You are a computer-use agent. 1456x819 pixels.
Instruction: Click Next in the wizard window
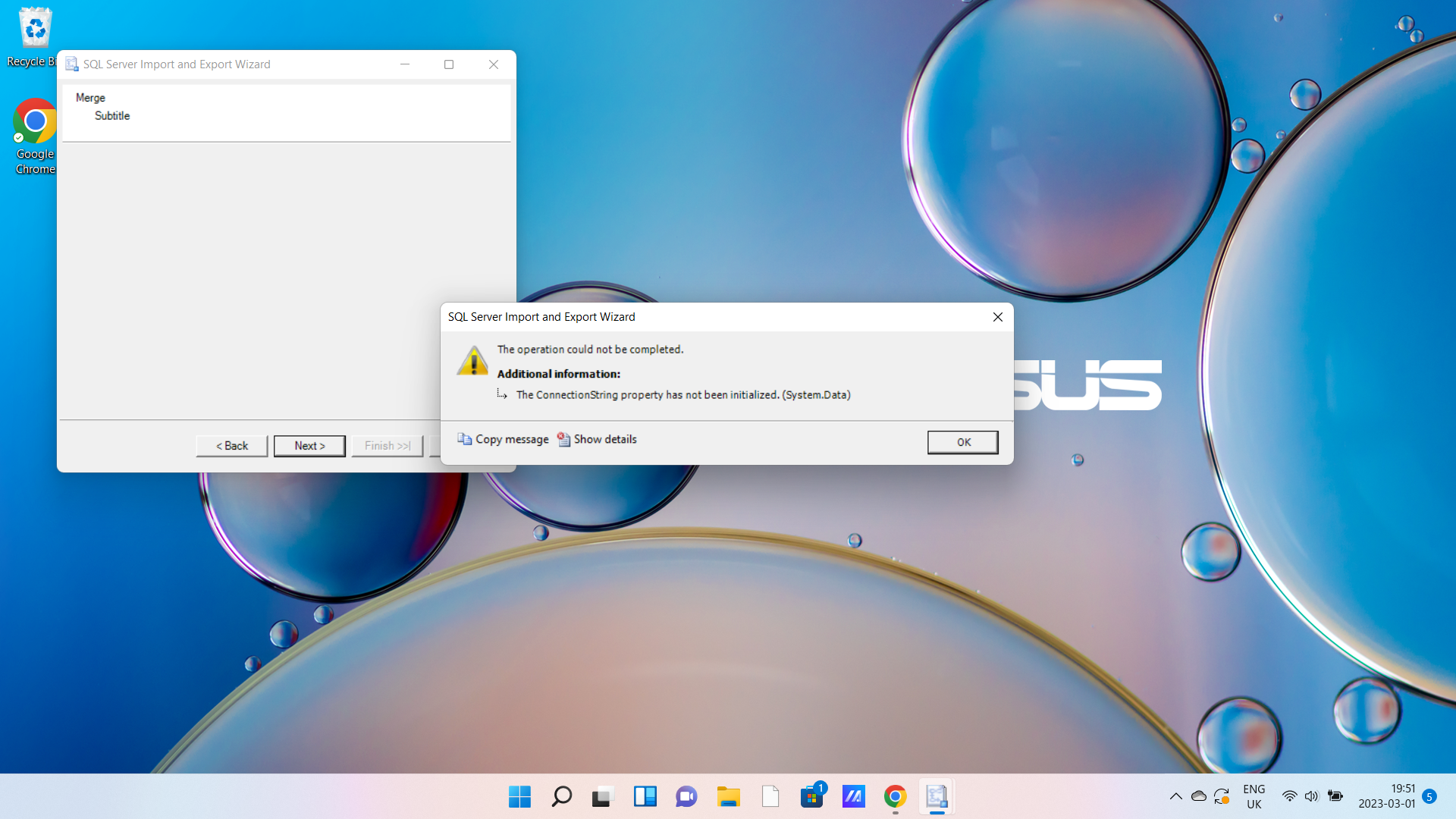(309, 446)
